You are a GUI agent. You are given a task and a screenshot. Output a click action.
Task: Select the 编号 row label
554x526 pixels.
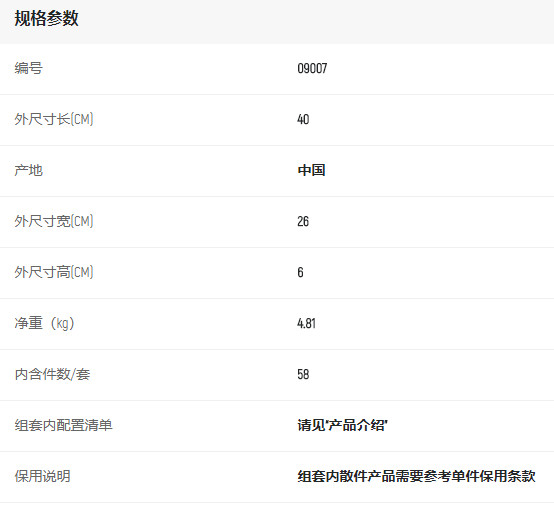pos(29,68)
